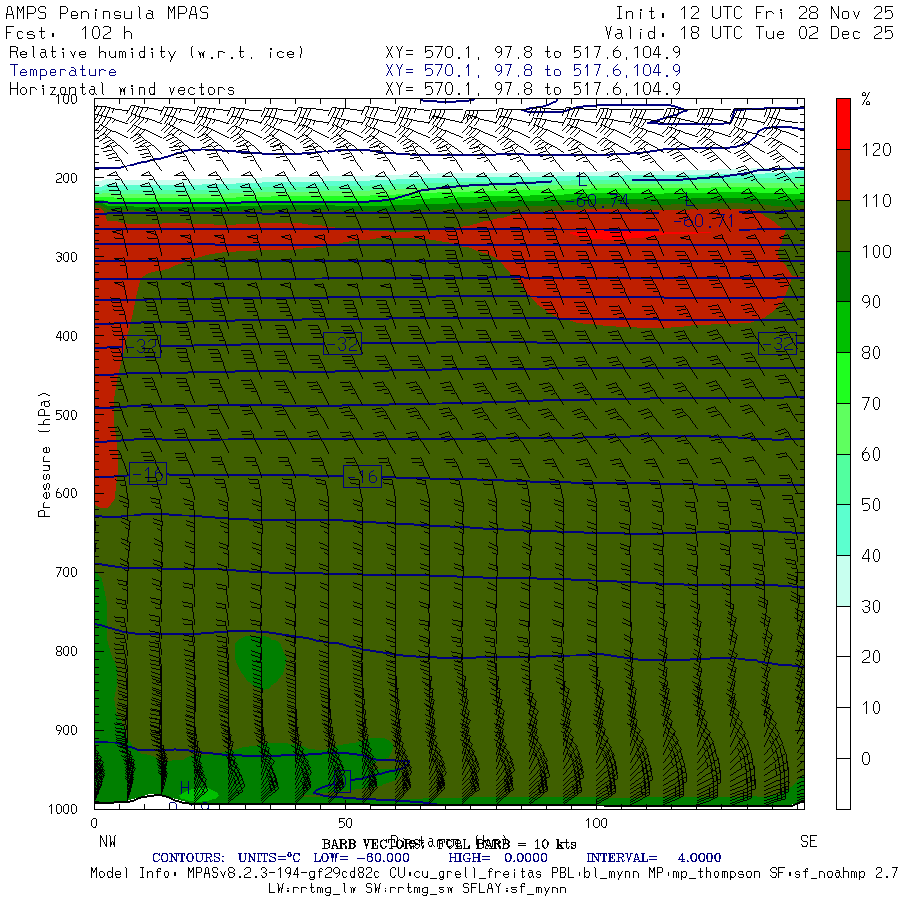
Task: Select the '%' unit label above the colorbar
Action: pyautogui.click(x=866, y=99)
